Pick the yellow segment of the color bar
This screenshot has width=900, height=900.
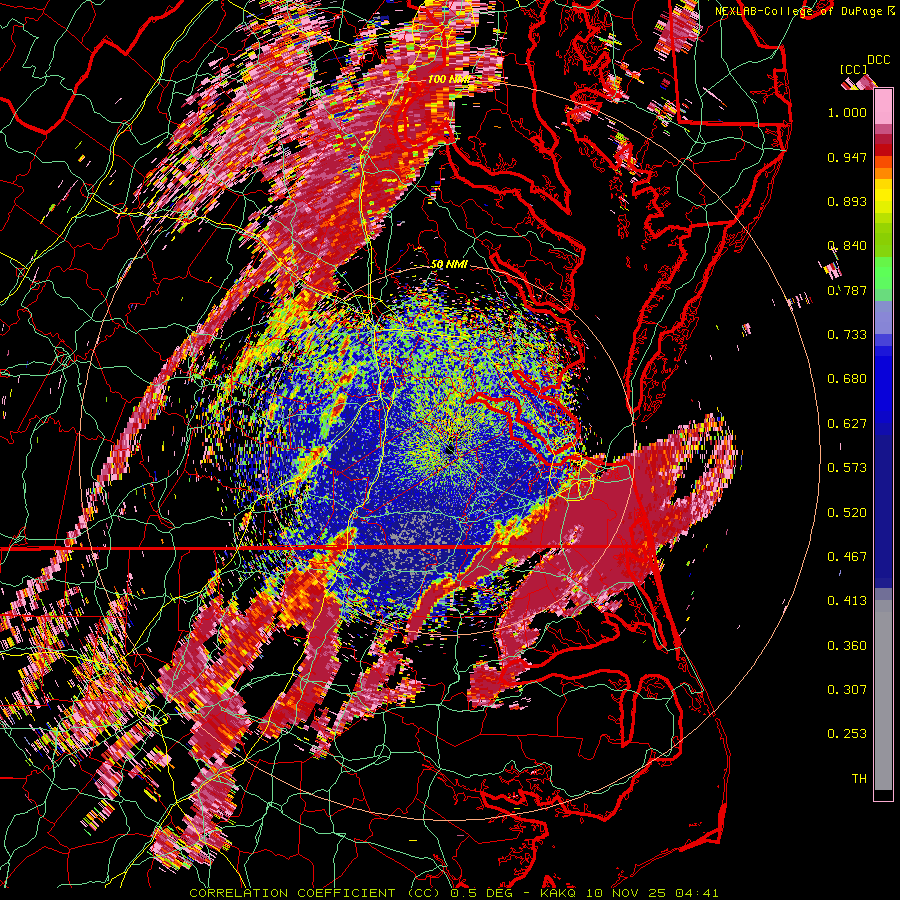[x=883, y=196]
